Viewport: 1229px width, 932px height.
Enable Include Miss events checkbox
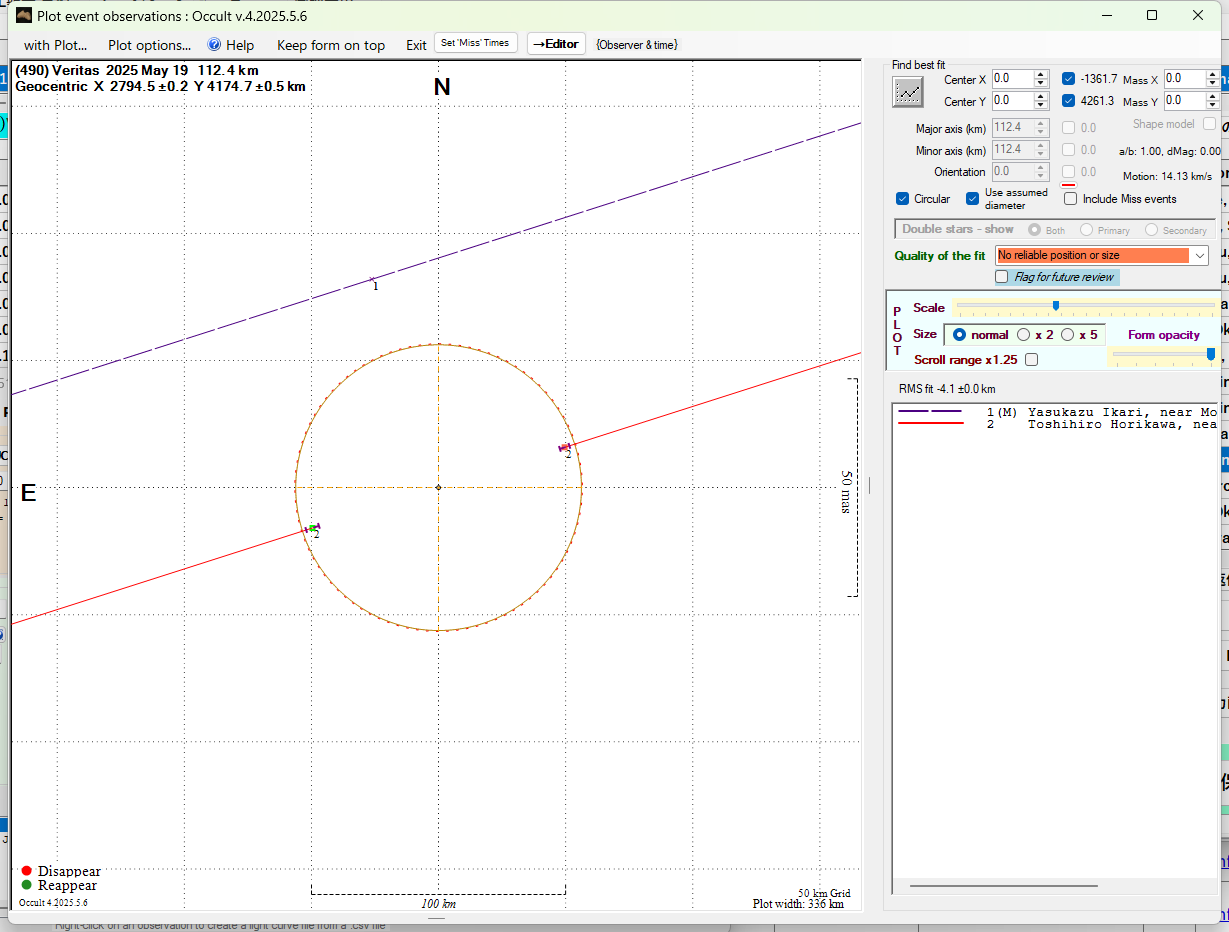pyautogui.click(x=1070, y=199)
